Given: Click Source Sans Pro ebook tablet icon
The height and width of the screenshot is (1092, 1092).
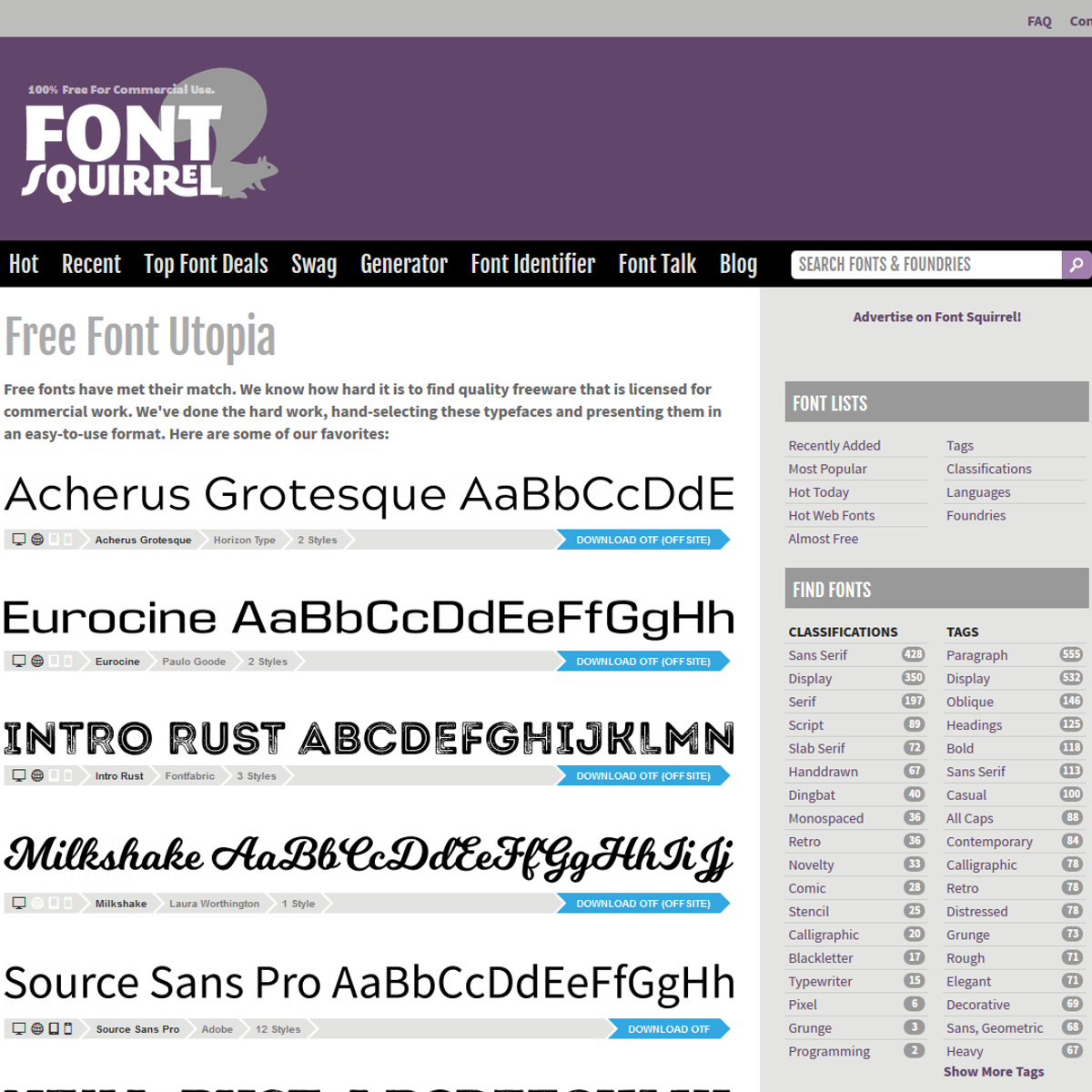Looking at the screenshot, I should [x=54, y=1029].
